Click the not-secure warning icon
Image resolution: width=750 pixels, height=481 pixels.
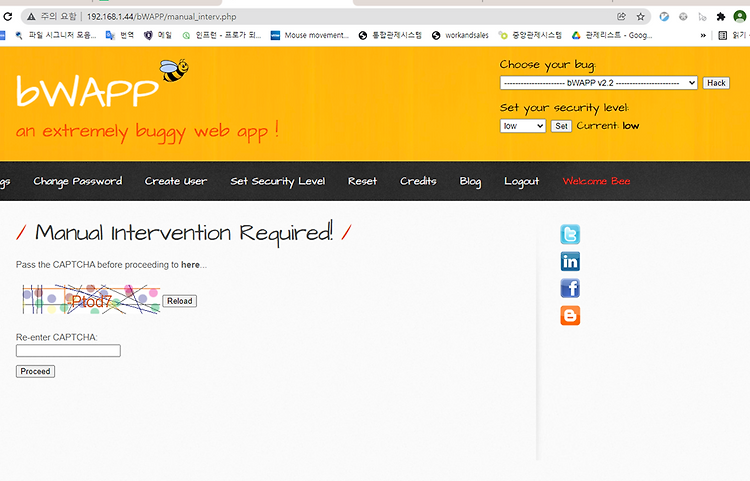point(31,17)
